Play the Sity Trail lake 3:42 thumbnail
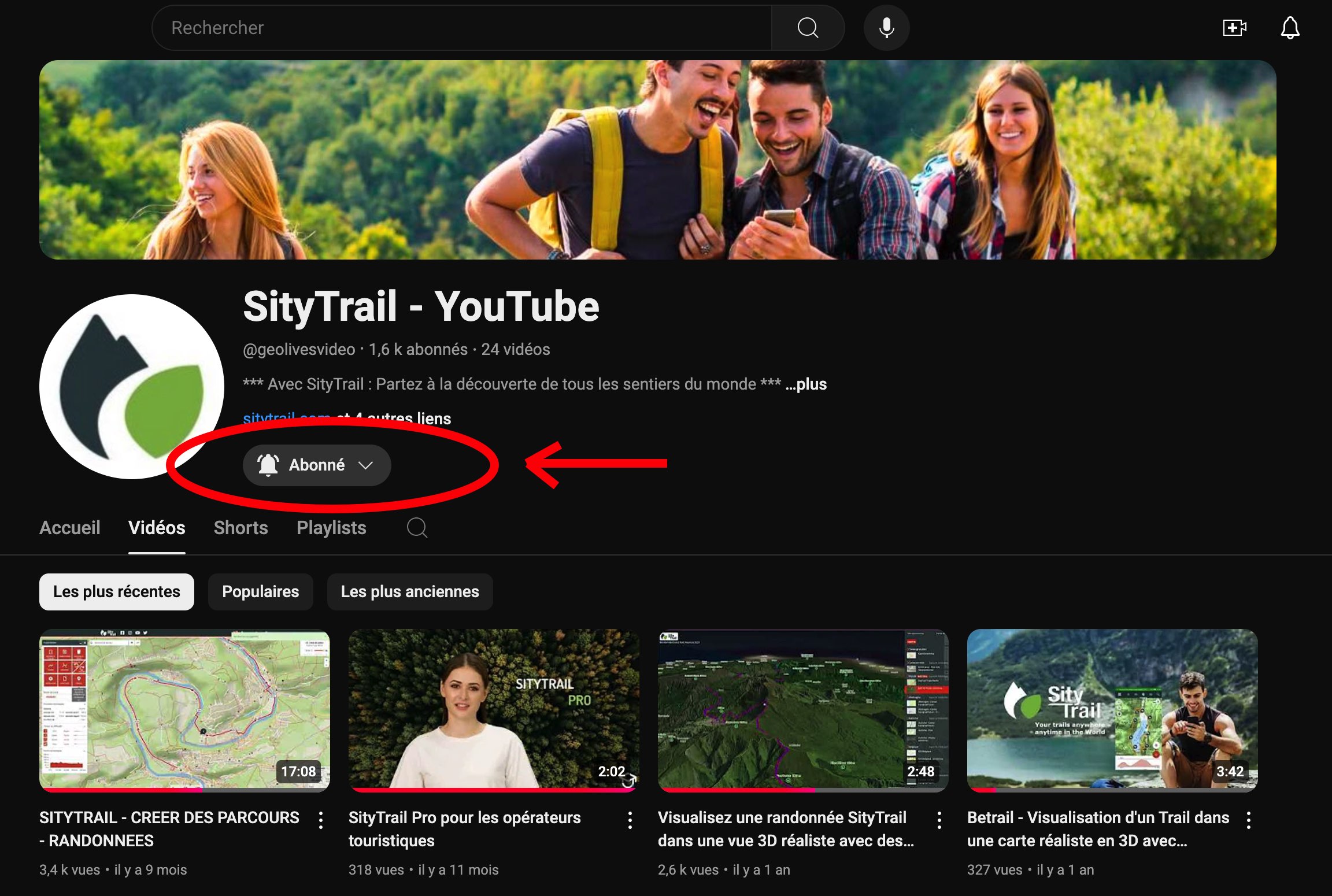Viewport: 1332px width, 896px height. tap(1112, 710)
